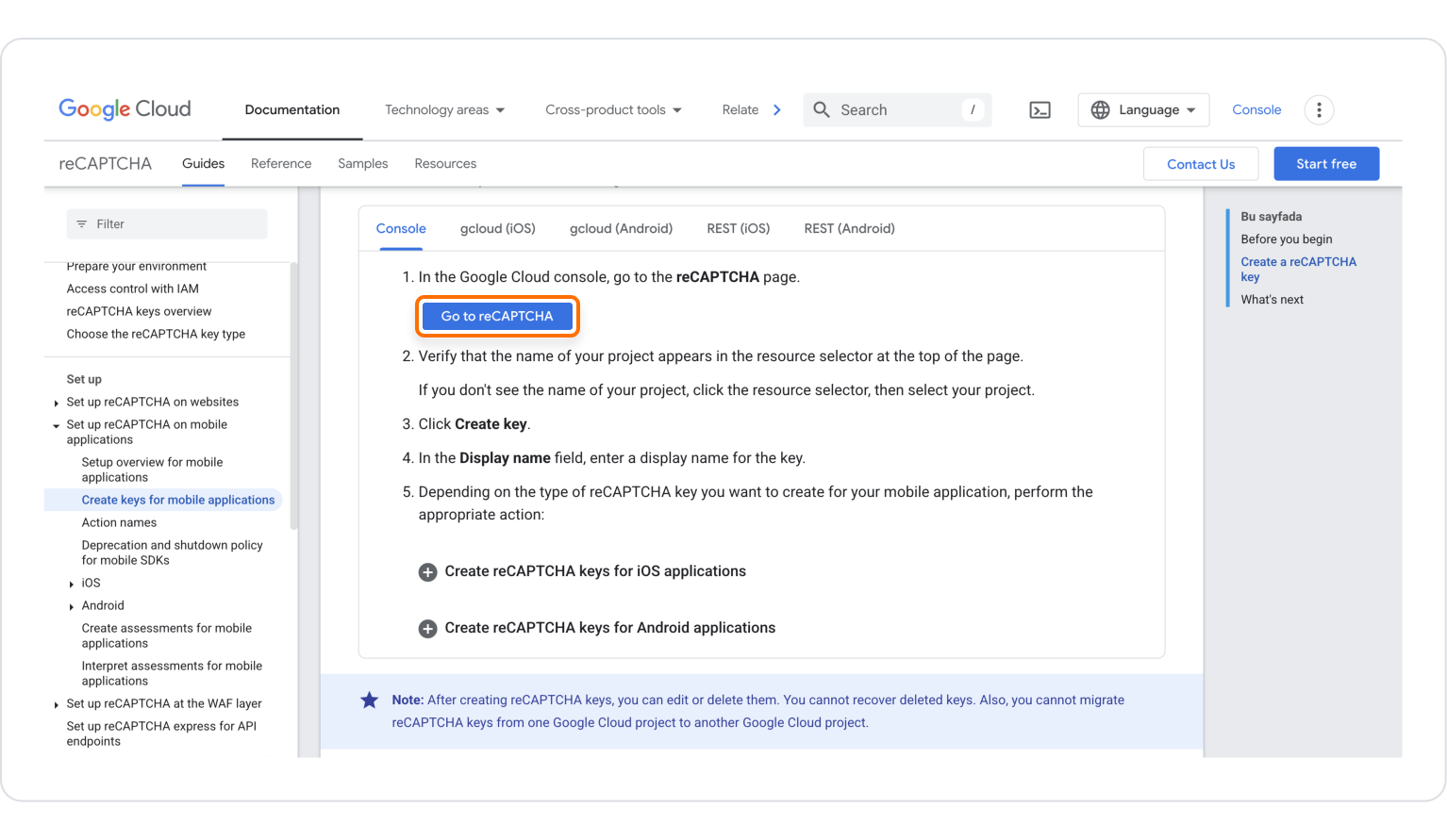
Task: Expand Create reCAPTCHA keys for iOS applications
Action: [x=595, y=571]
